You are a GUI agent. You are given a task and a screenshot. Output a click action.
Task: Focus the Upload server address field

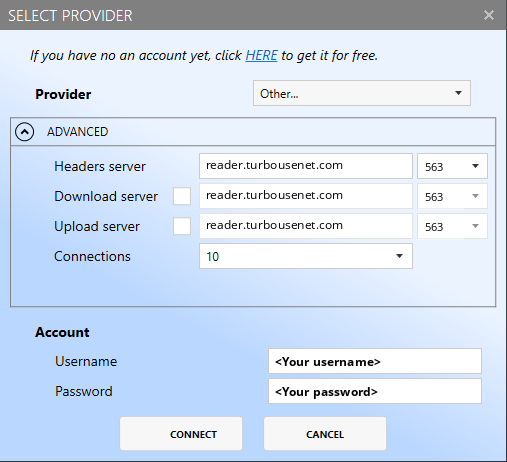coord(306,226)
